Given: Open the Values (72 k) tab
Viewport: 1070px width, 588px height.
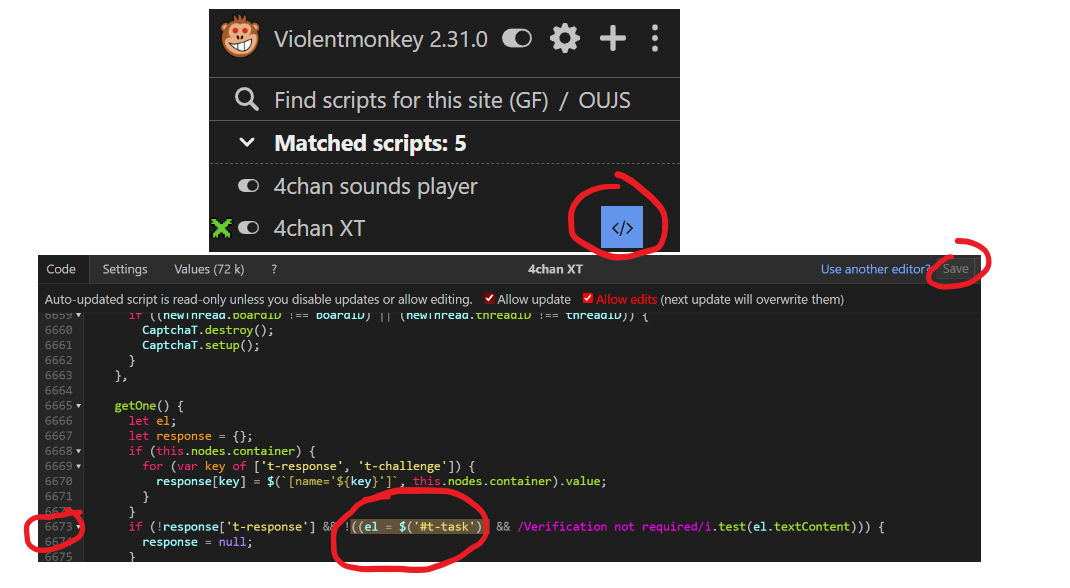Looking at the screenshot, I should (209, 269).
